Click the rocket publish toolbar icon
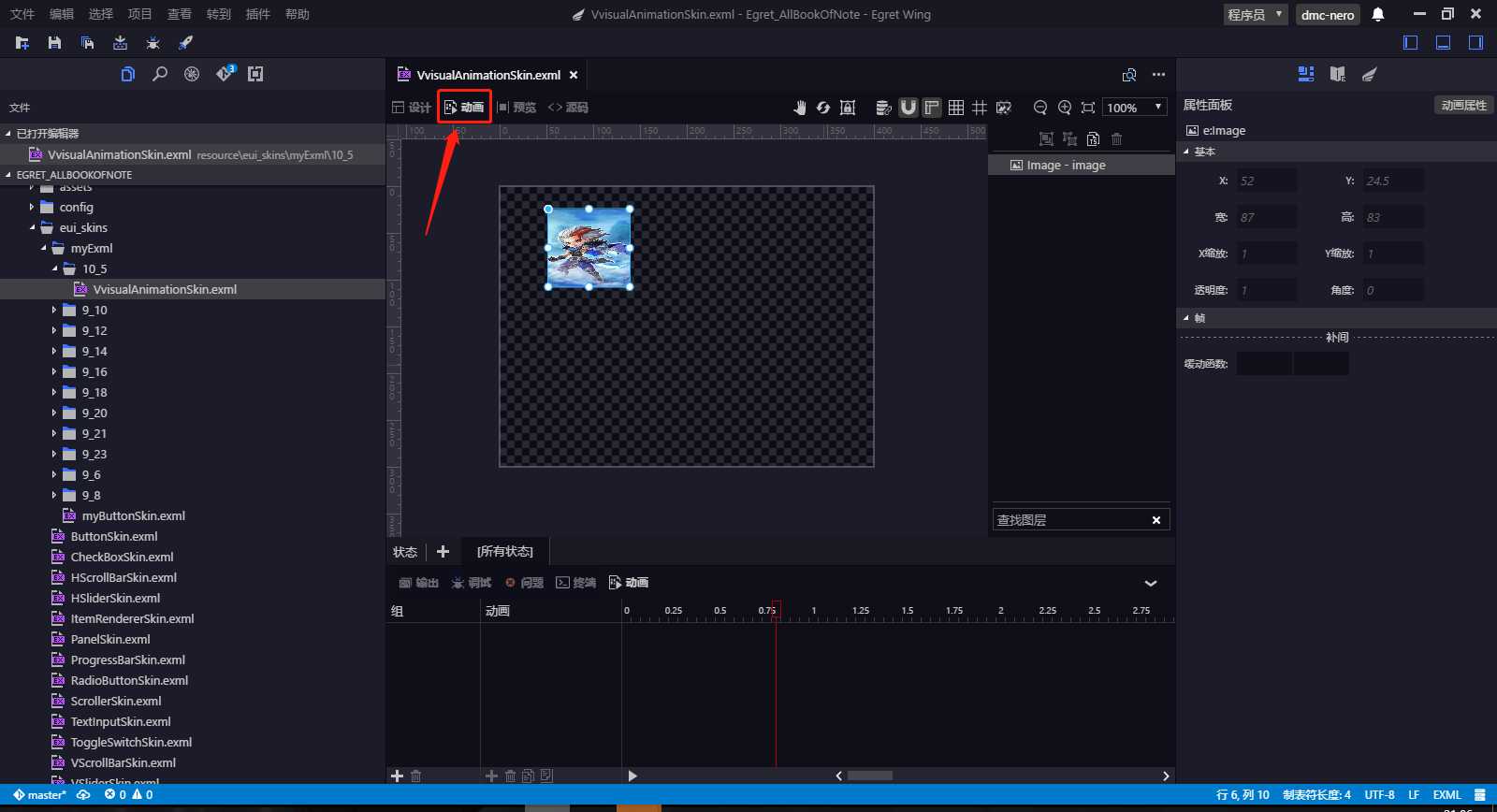This screenshot has height=812, width=1497. tap(185, 43)
